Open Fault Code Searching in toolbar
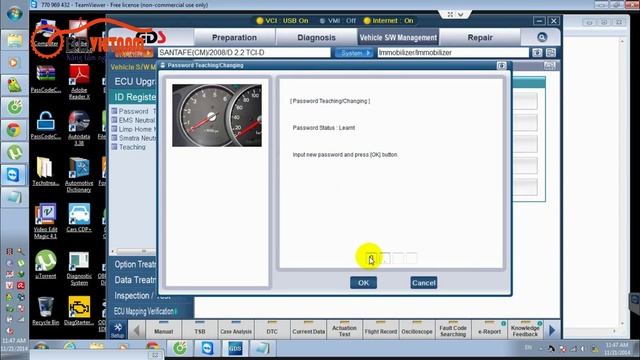Screen dimensions: 640x360 pyautogui.click(x=453, y=330)
